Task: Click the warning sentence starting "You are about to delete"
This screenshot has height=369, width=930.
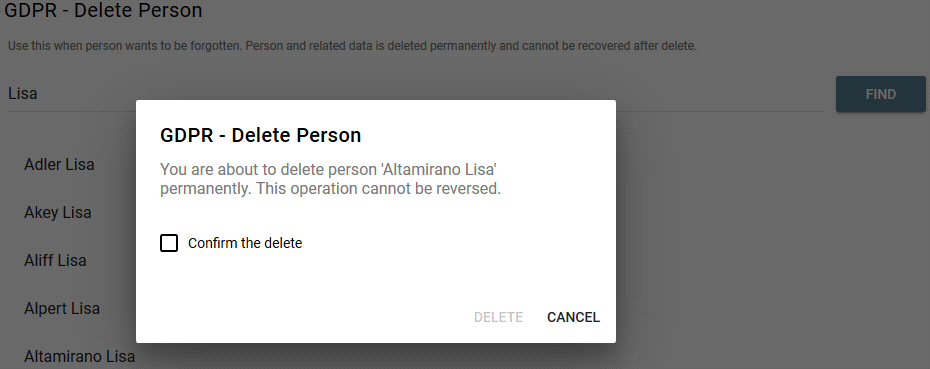Action: tap(330, 179)
